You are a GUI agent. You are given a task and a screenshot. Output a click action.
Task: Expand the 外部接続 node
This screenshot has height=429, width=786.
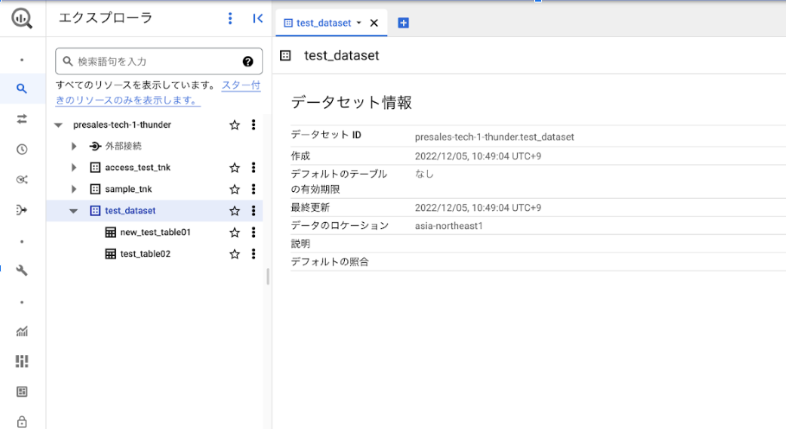pyautogui.click(x=74, y=146)
